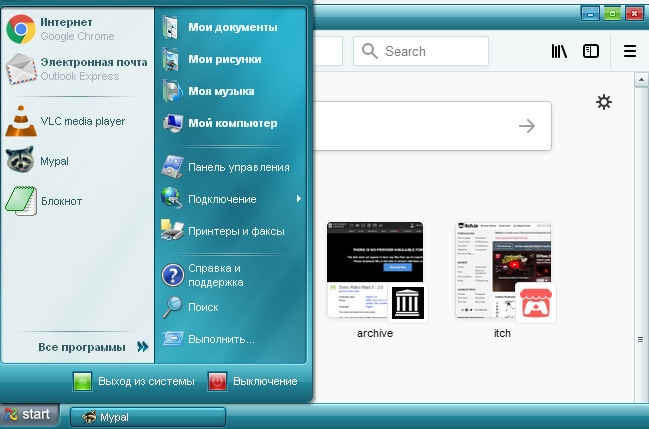Open Мои рисунки folder icon

pyautogui.click(x=171, y=59)
